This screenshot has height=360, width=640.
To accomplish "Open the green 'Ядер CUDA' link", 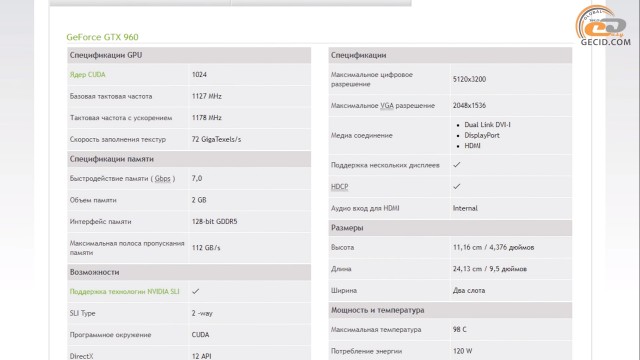I will coord(87,75).
